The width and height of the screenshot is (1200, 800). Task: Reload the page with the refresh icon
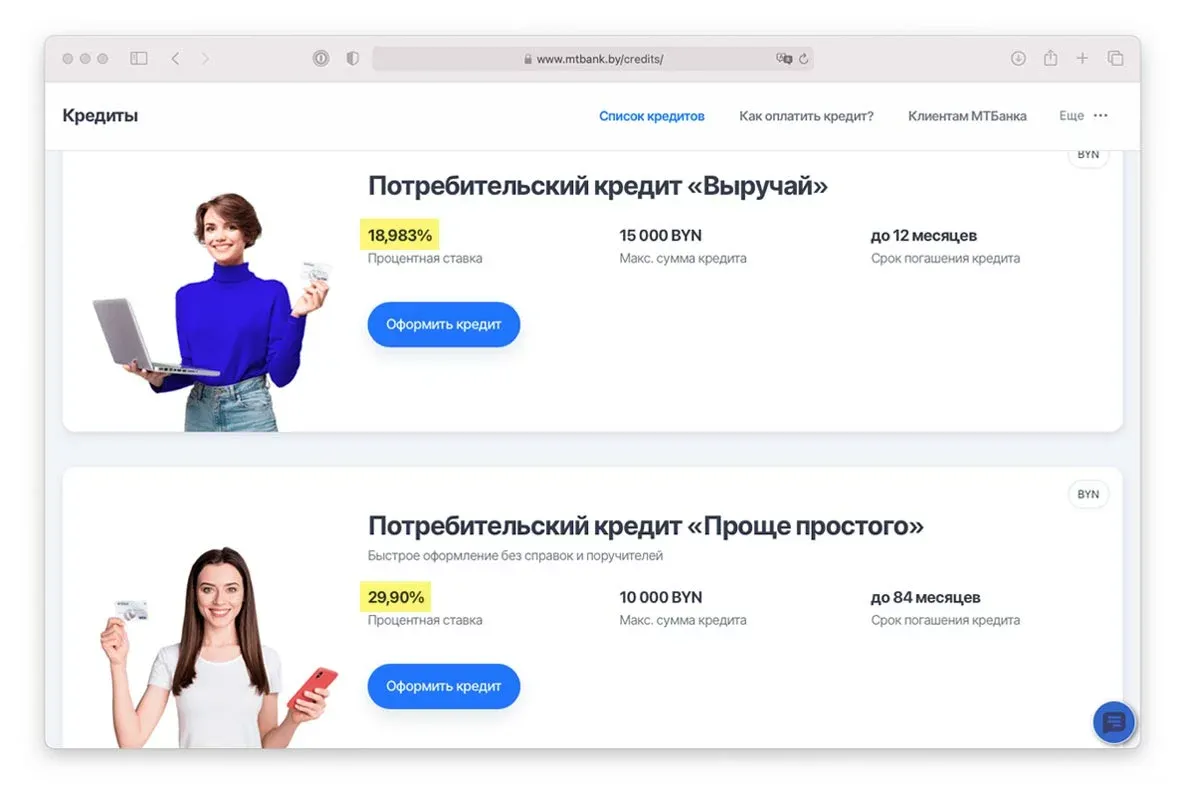pyautogui.click(x=803, y=59)
